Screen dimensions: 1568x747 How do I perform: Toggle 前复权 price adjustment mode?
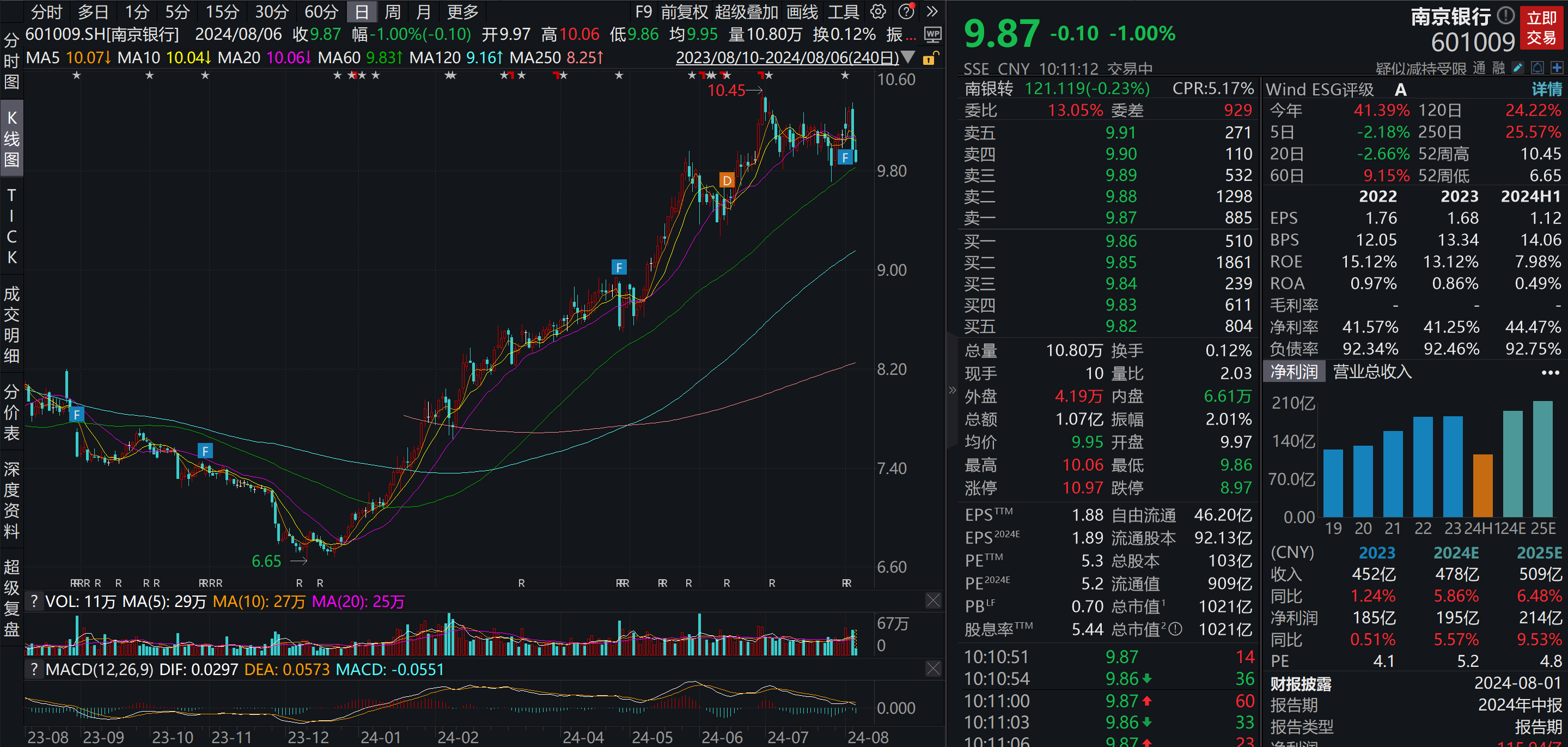684,11
